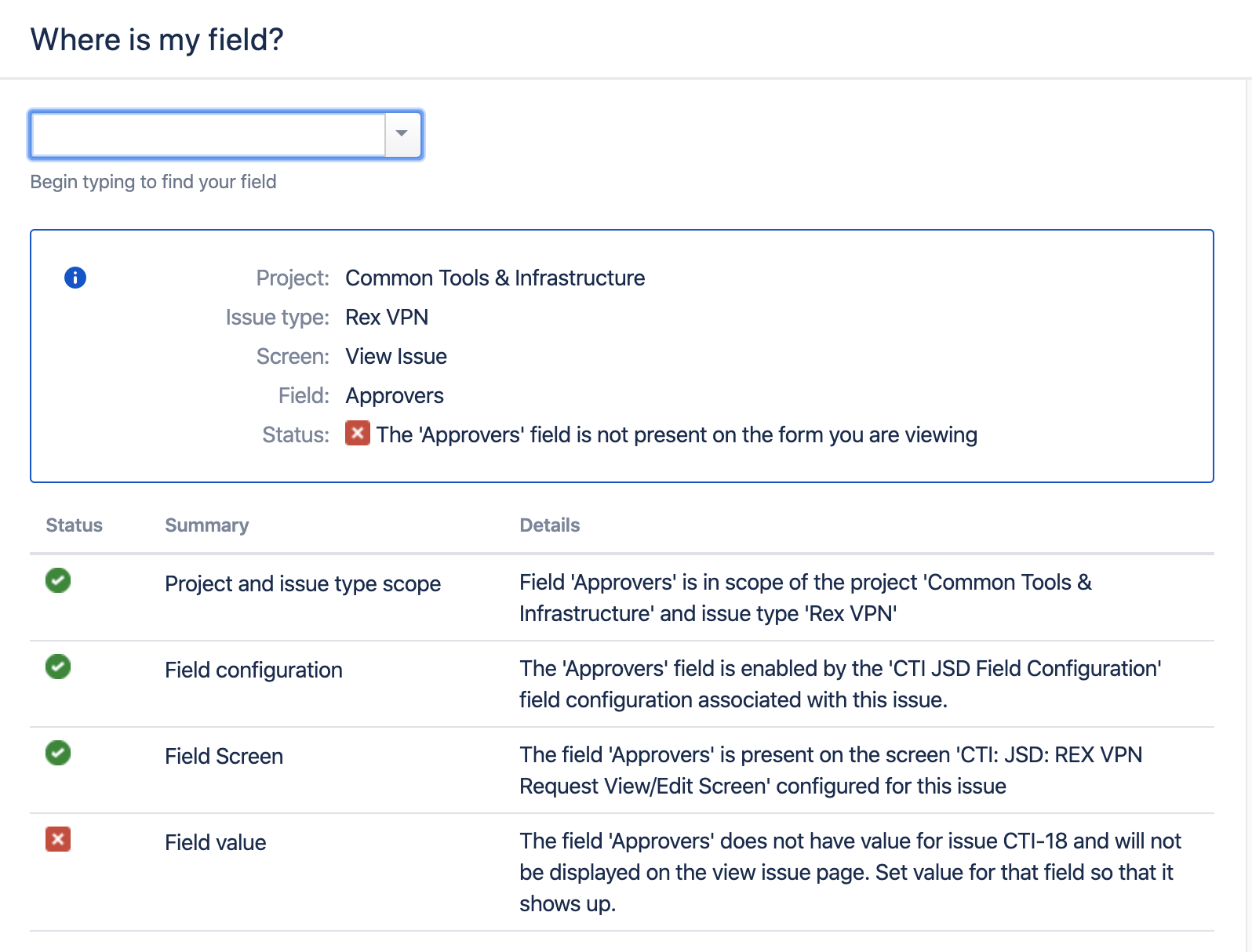
Task: Click the 'Issue type:' label
Action: tap(278, 318)
